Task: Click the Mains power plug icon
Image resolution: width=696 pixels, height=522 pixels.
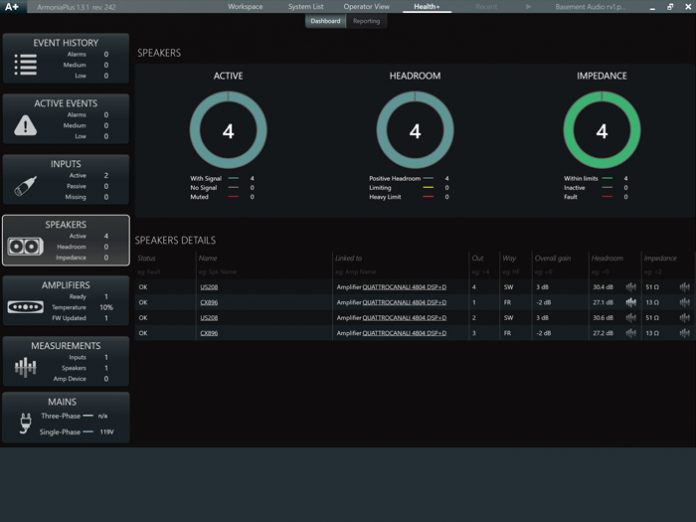Action: 26,423
